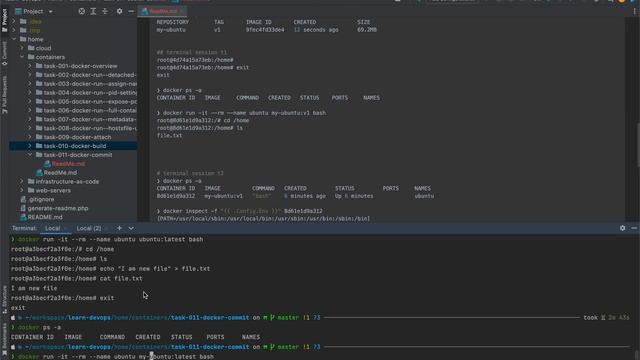The image size is (640, 360).
Task: Open root README.md file in tree
Action: click(41, 217)
